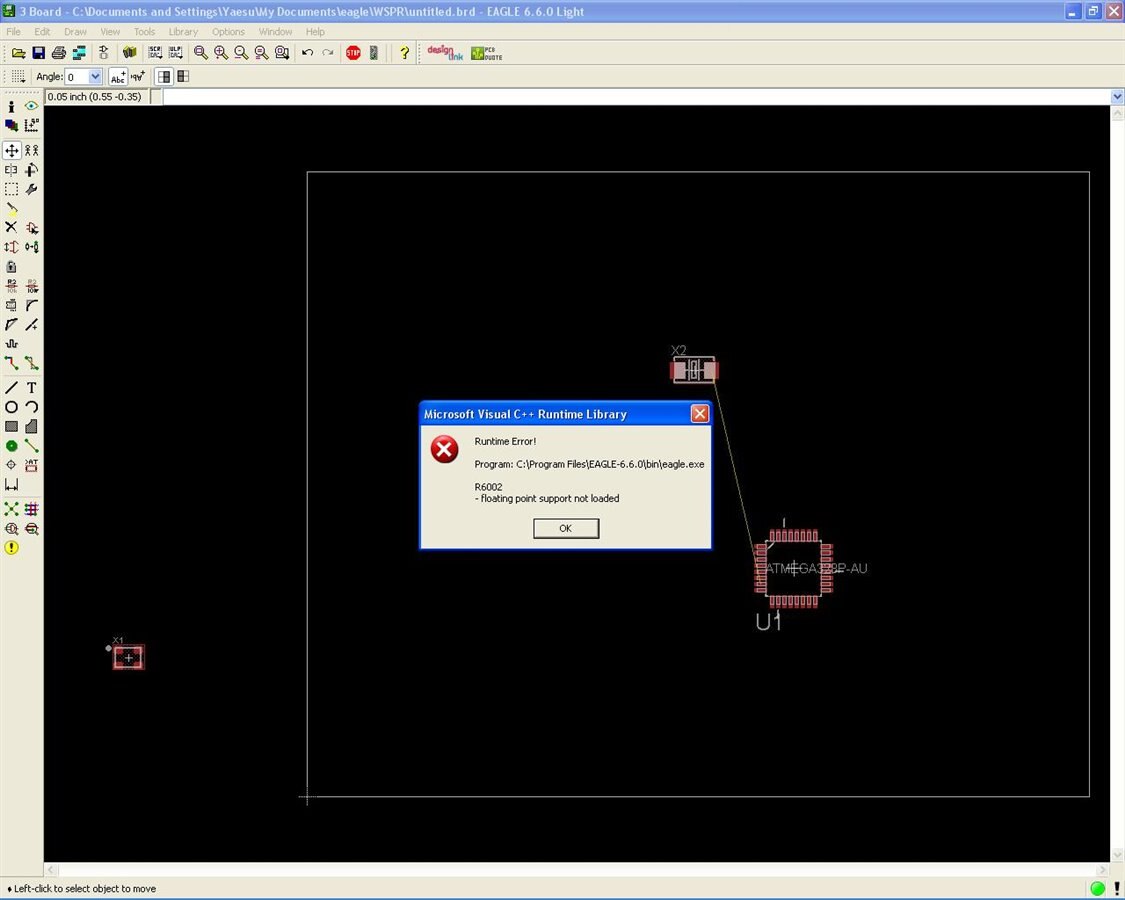Open the CAM Processor icon

[x=79, y=53]
